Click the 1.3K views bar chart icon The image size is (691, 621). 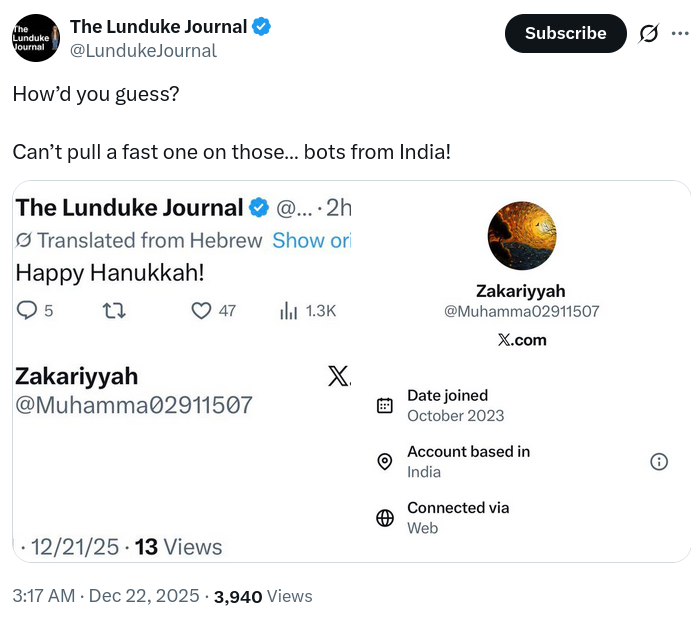289,311
